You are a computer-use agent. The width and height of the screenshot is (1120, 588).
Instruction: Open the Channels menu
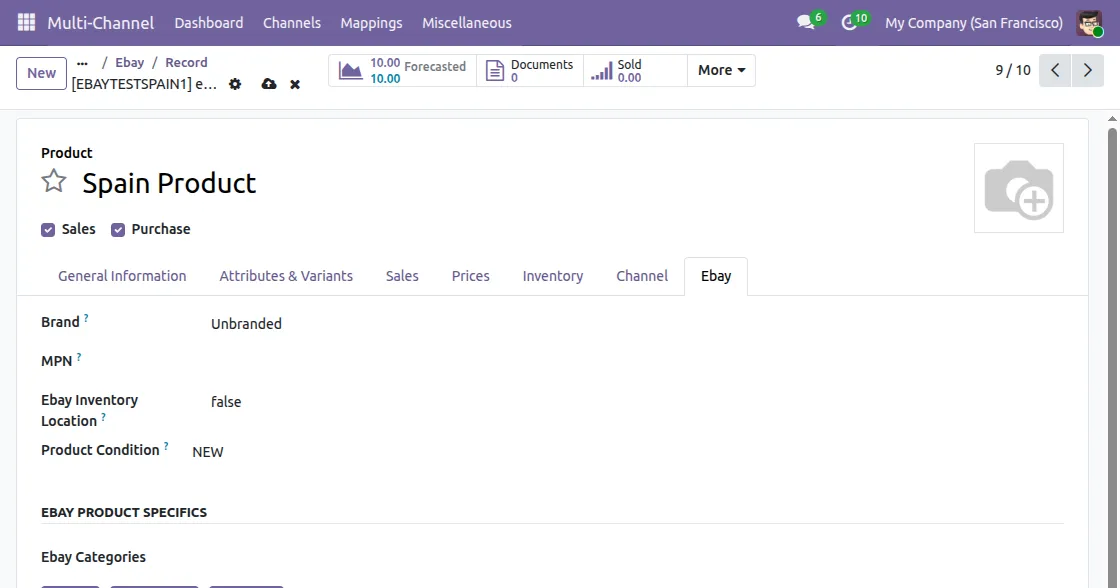(291, 23)
